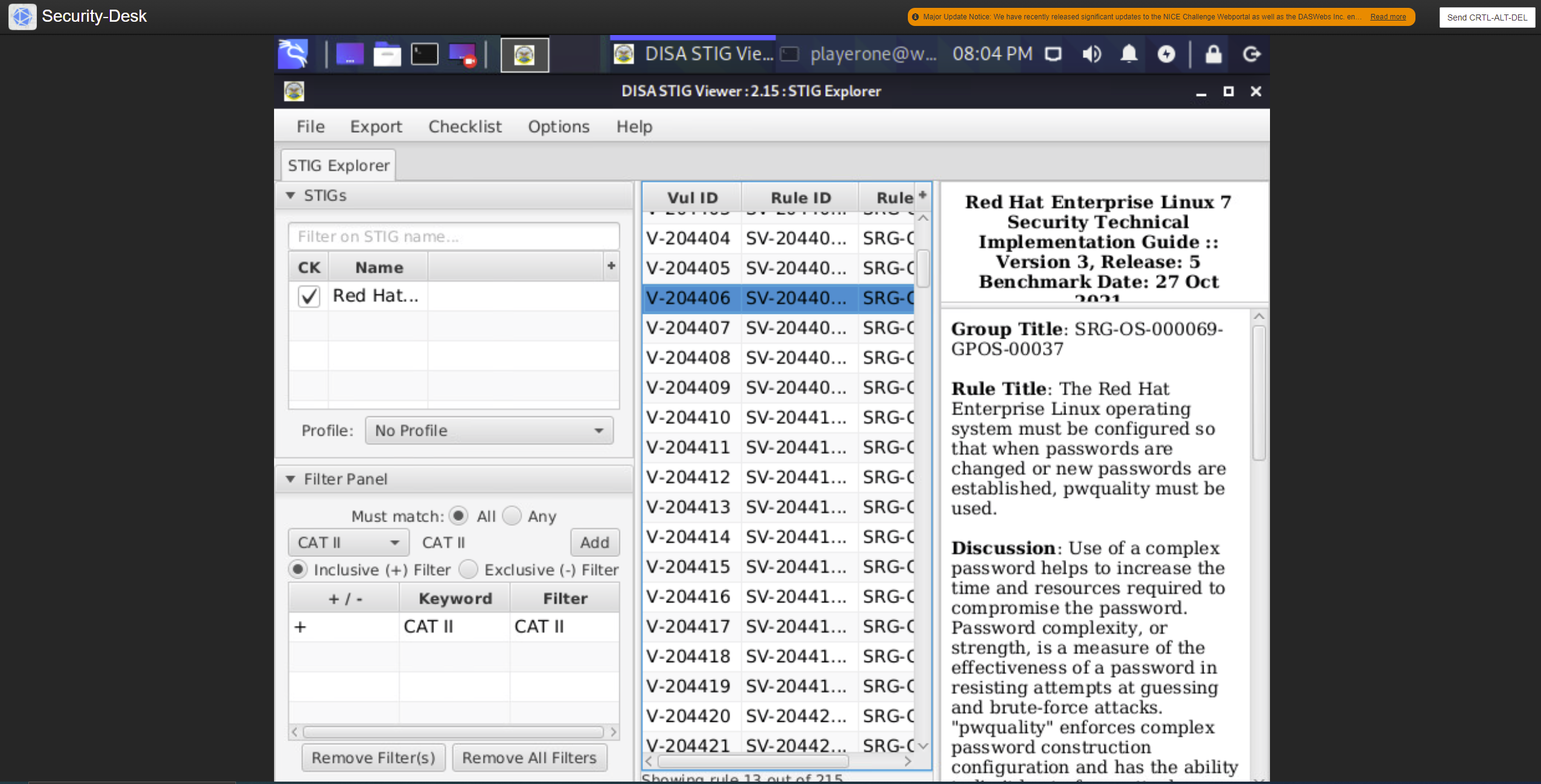1541x784 pixels.
Task: Uncheck the Red Hat STIG checkbox
Action: coord(308,296)
